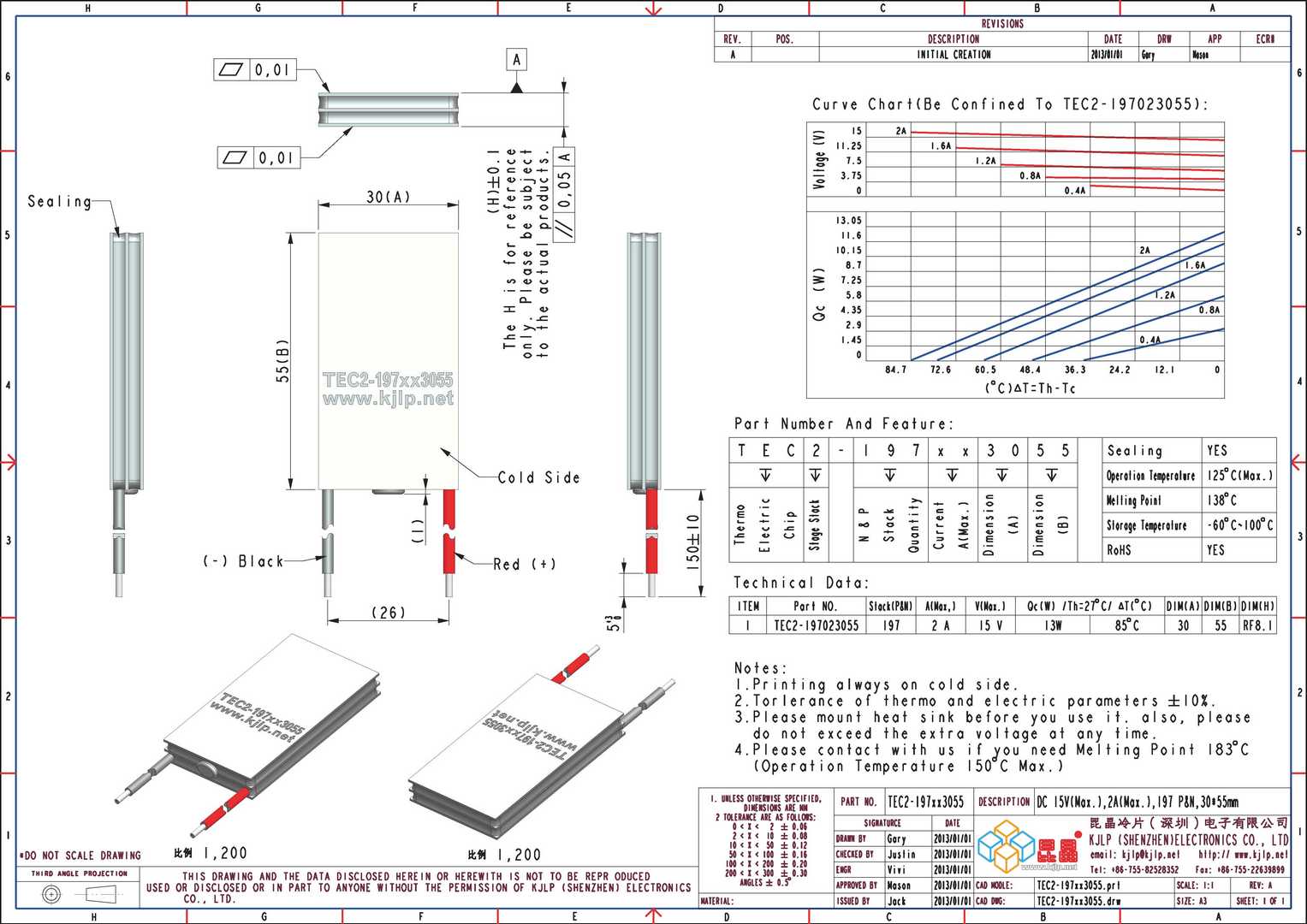Click the 1.6A label in the Qc chart
The image size is (1307, 924).
pyautogui.click(x=1195, y=265)
